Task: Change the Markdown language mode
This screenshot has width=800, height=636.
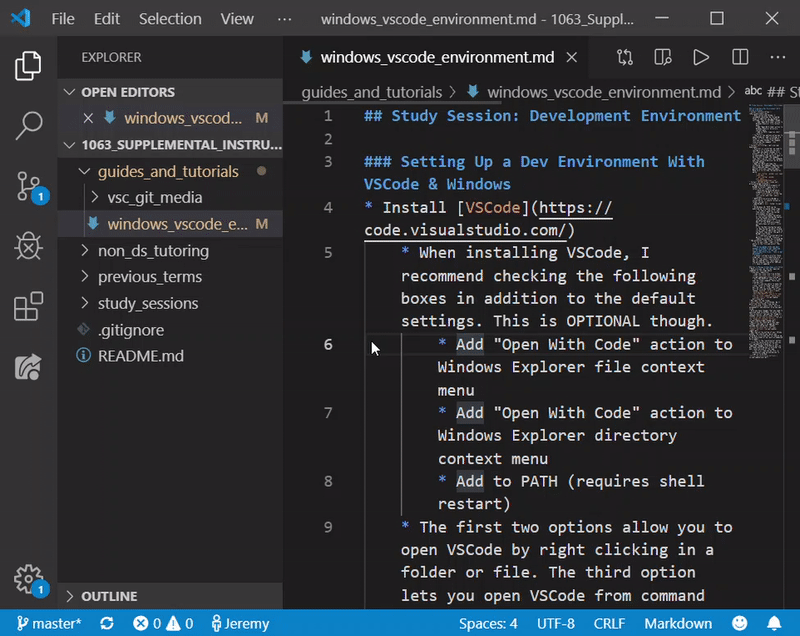Action: (678, 623)
